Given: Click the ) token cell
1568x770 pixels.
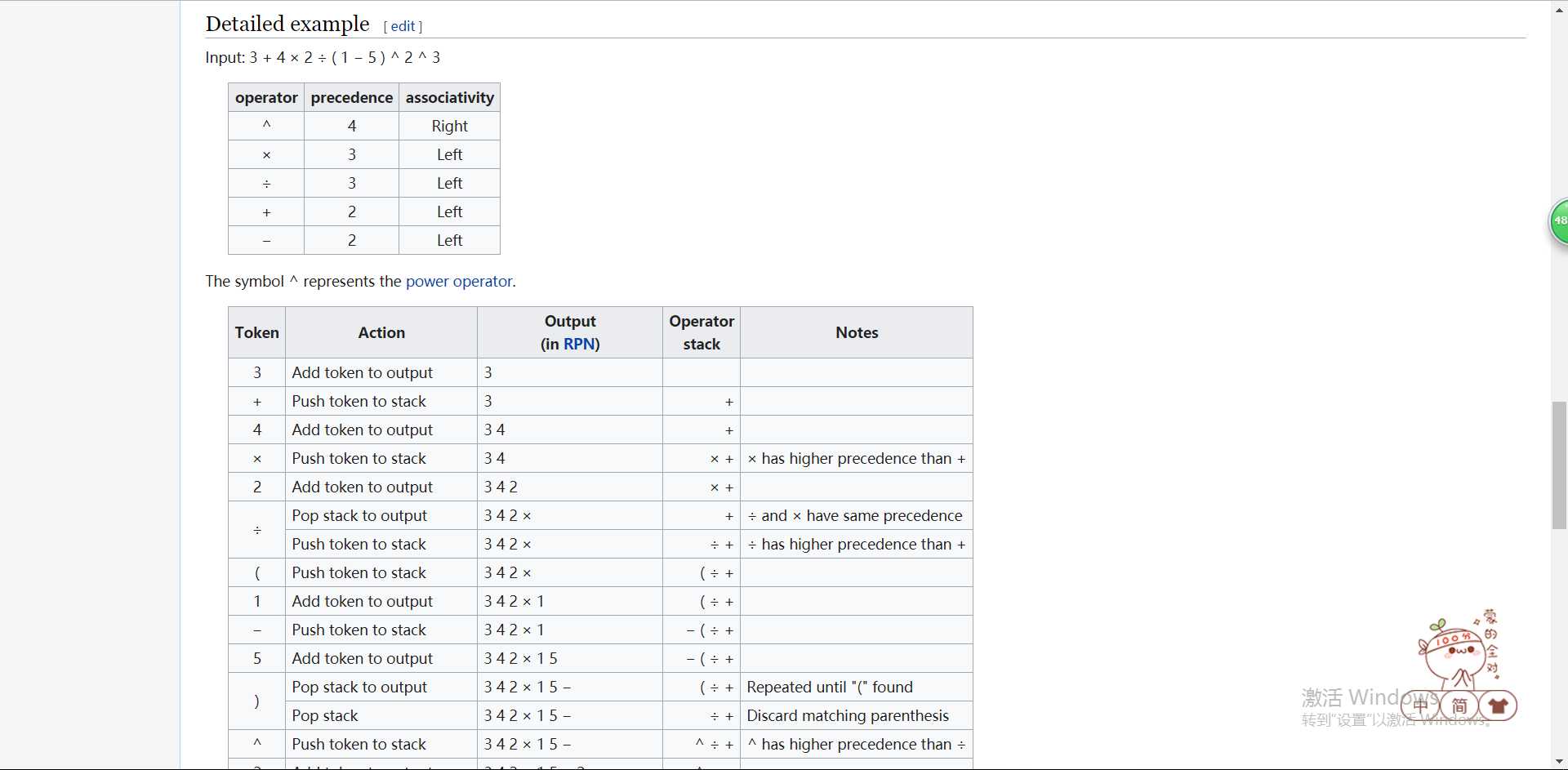Looking at the screenshot, I should coord(256,701).
